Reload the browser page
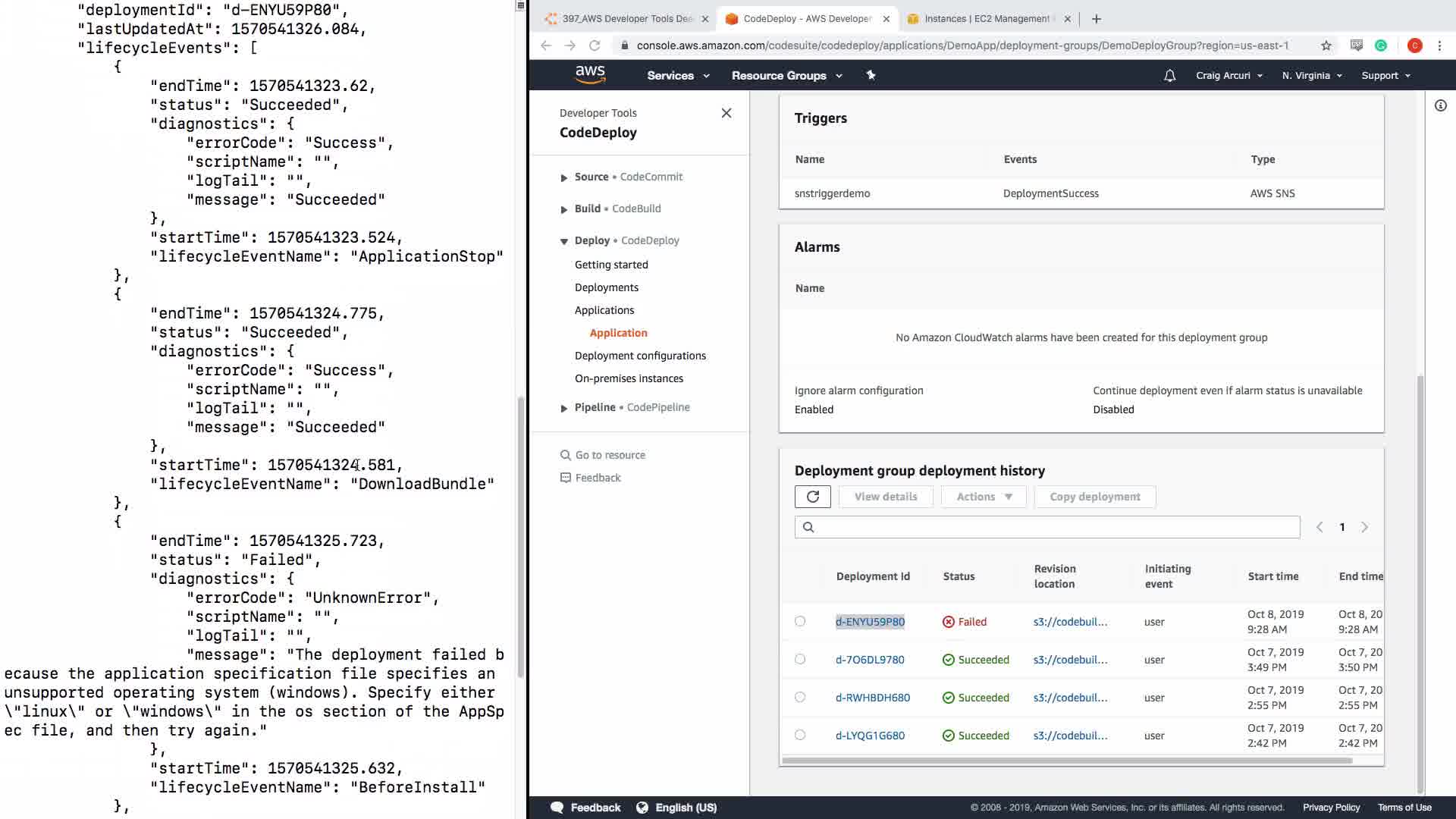 coord(595,45)
